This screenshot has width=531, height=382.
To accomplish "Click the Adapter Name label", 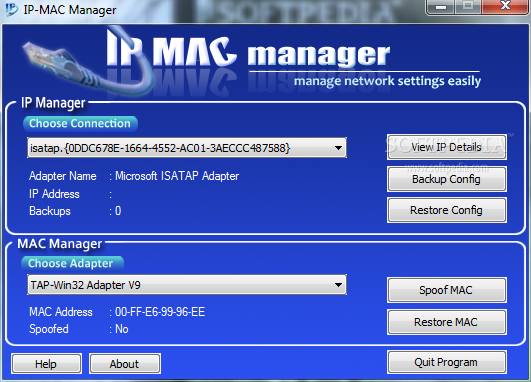I will [x=63, y=176].
